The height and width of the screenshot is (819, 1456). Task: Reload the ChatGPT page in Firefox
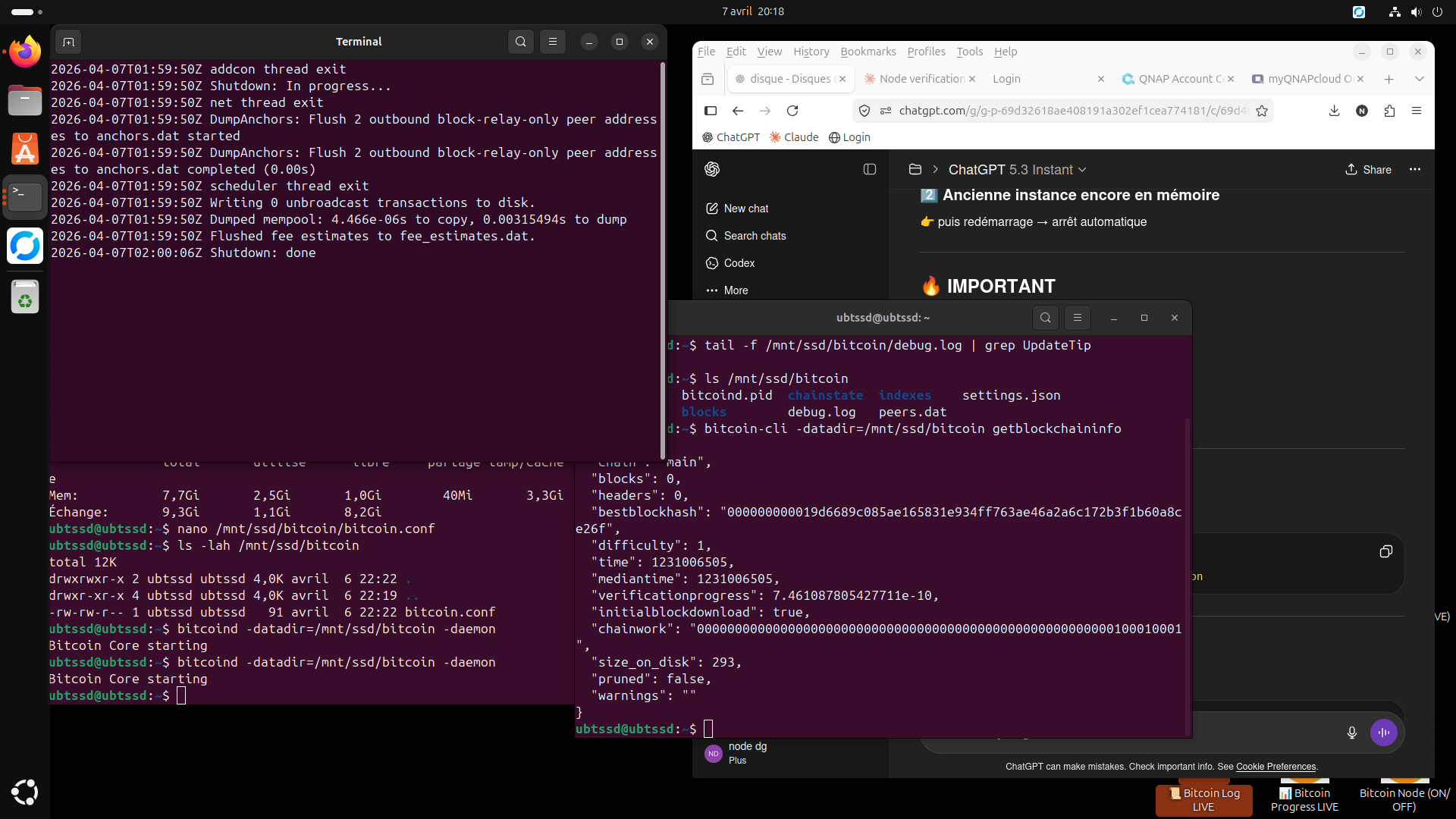coord(792,111)
